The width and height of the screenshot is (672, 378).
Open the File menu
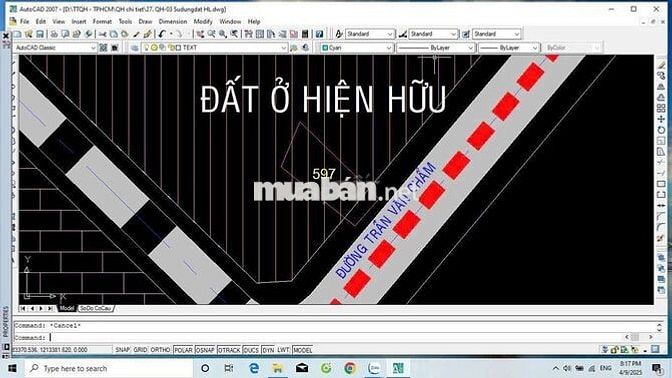coord(25,21)
